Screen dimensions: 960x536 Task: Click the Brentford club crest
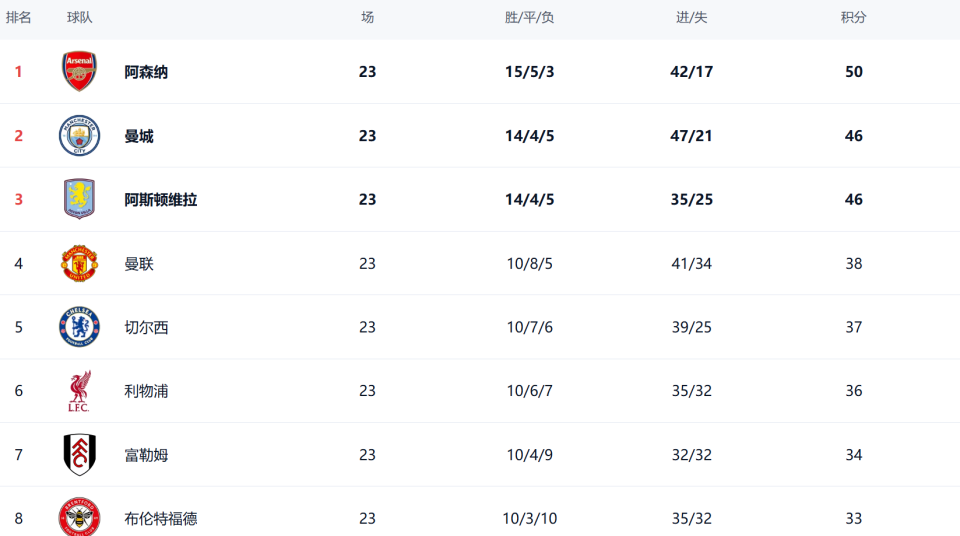[80, 516]
